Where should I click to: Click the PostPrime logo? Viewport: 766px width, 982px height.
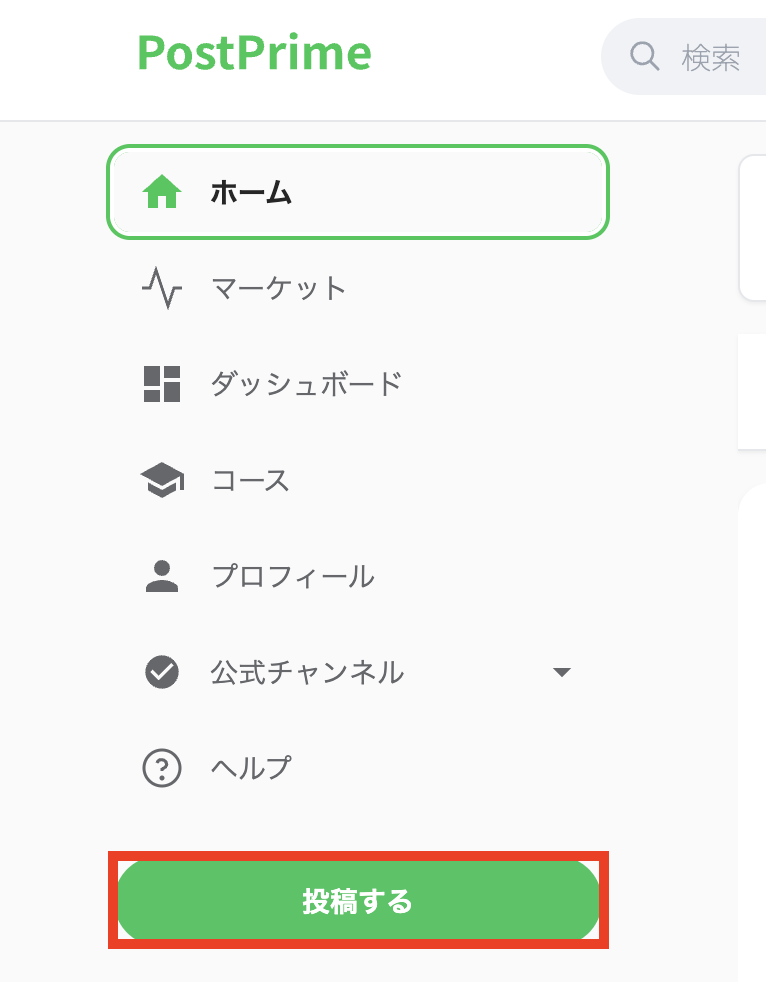pos(255,54)
